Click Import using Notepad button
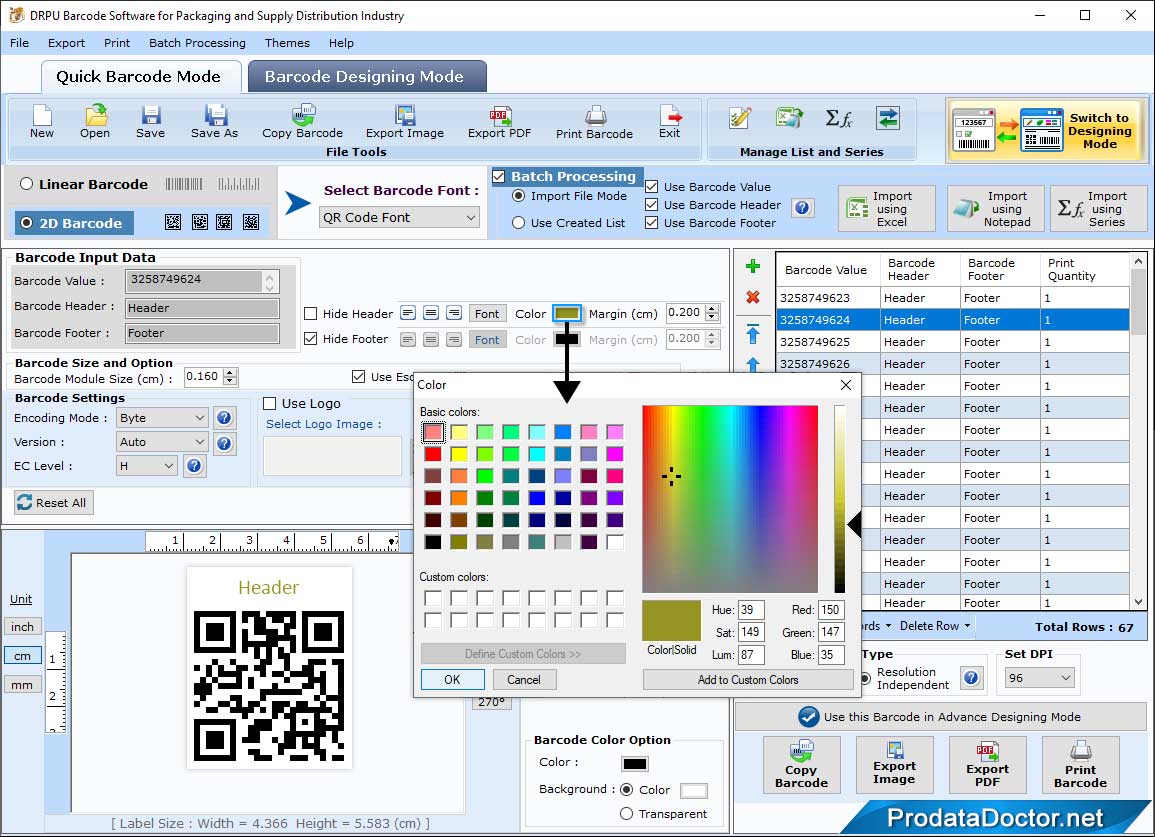Image resolution: width=1155 pixels, height=837 pixels. 996,209
